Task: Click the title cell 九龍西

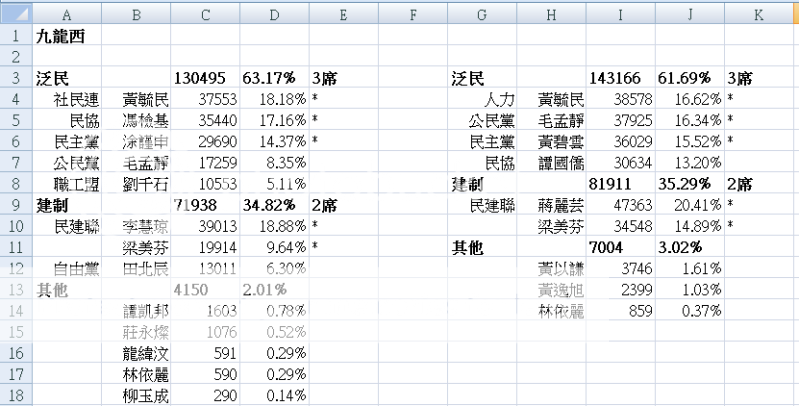Action: pos(67,35)
